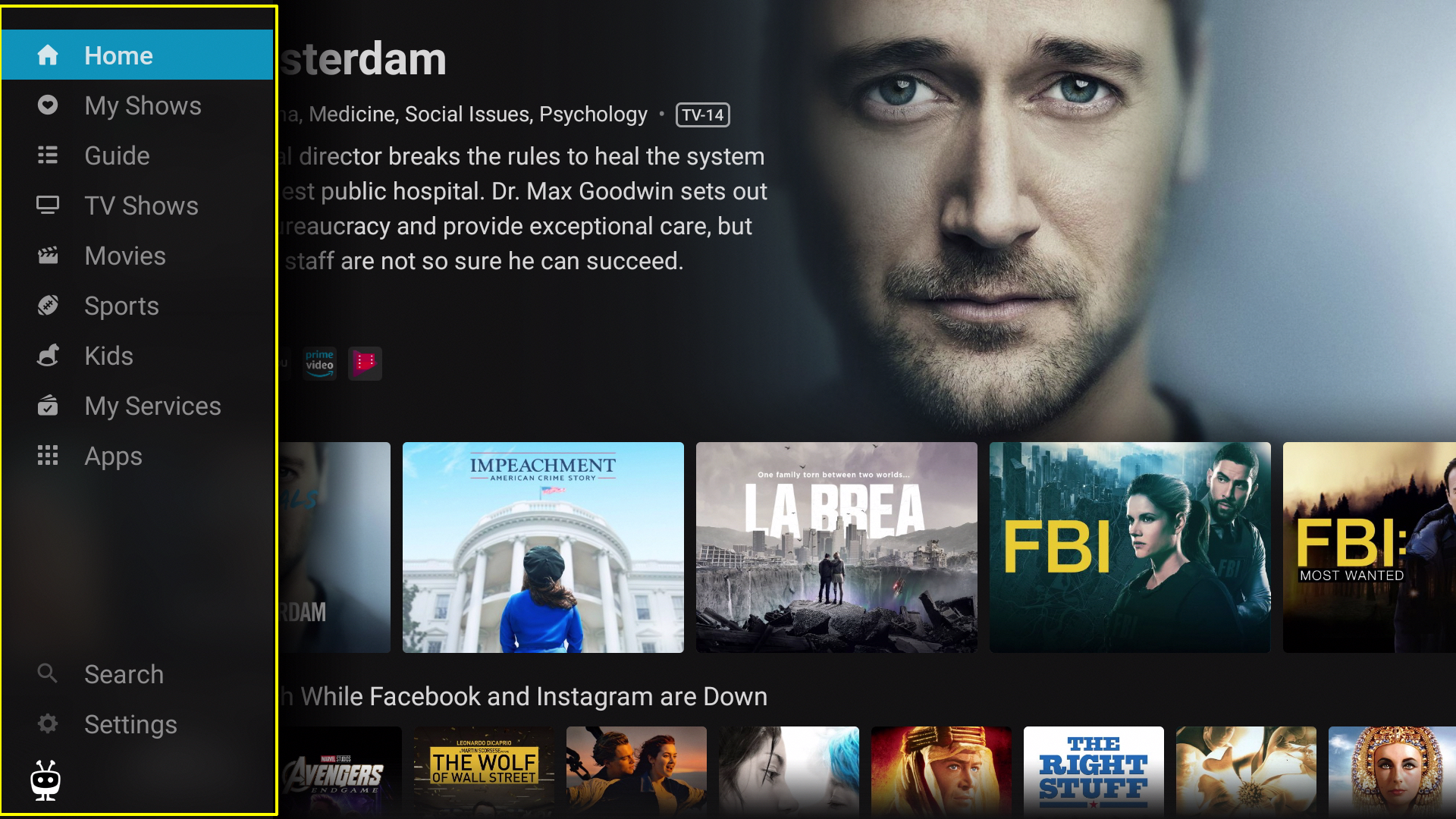Open the Movies clapperboard icon
The height and width of the screenshot is (819, 1456).
[x=48, y=255]
